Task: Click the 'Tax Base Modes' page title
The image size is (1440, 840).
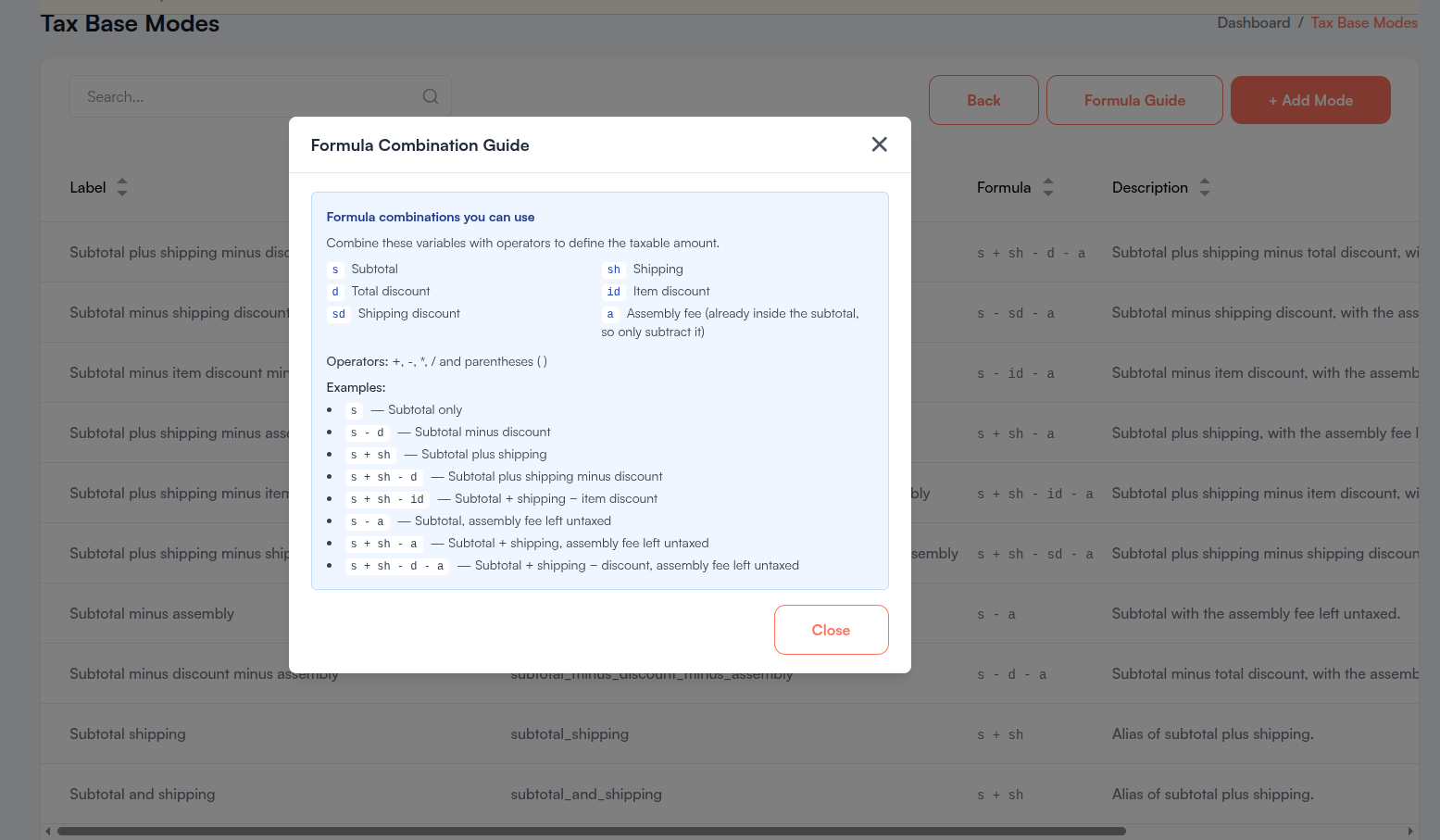Action: pos(130,23)
